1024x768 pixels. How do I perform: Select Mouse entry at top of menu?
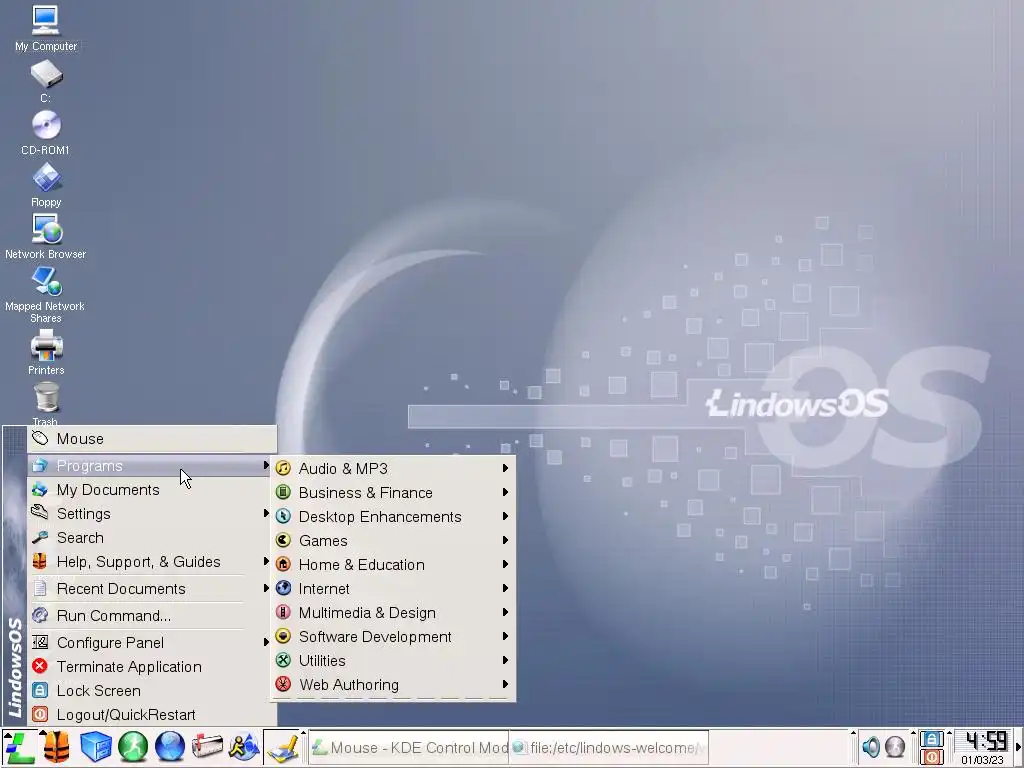coord(152,439)
